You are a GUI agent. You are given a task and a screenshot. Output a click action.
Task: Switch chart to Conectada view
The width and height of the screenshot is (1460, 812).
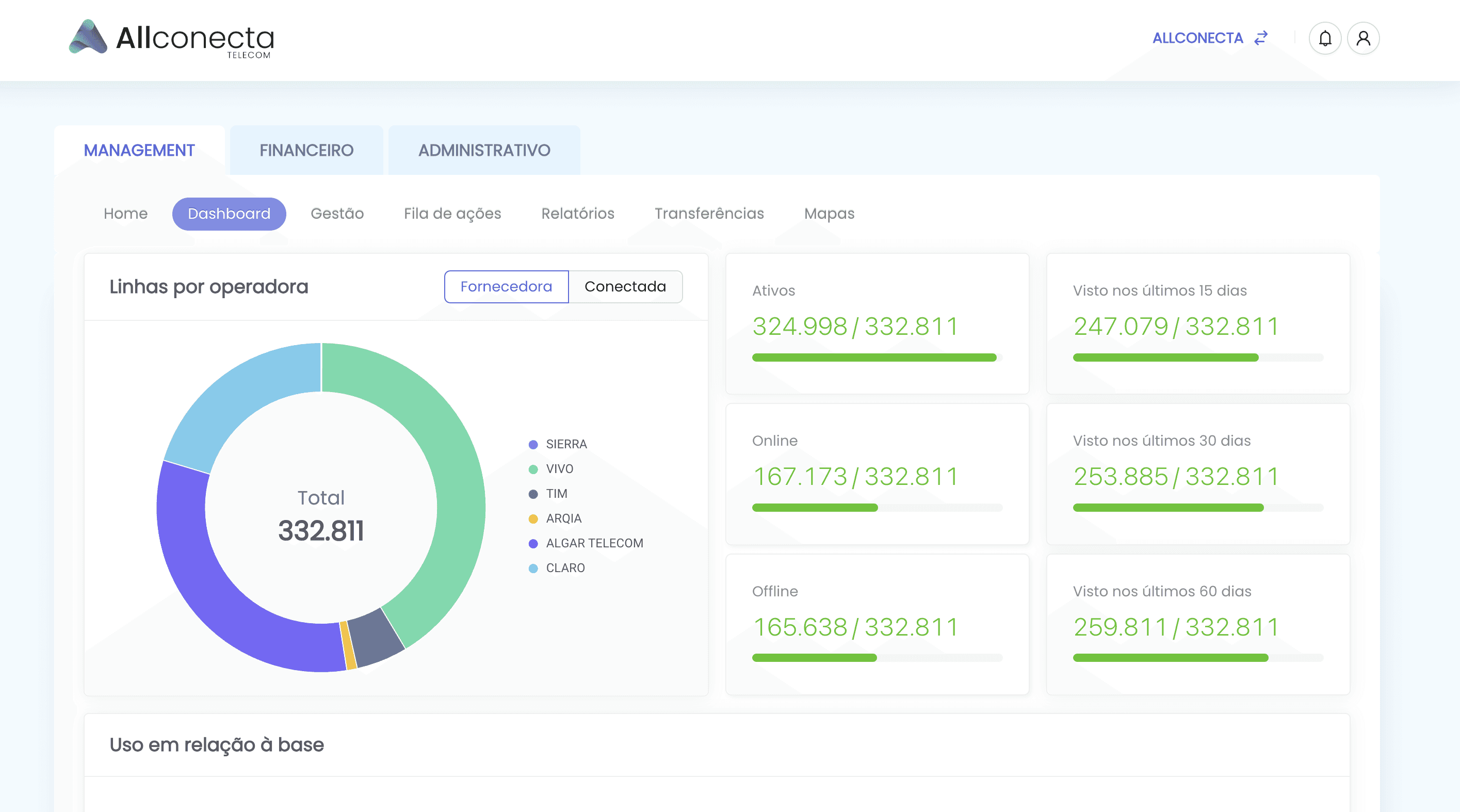(625, 287)
